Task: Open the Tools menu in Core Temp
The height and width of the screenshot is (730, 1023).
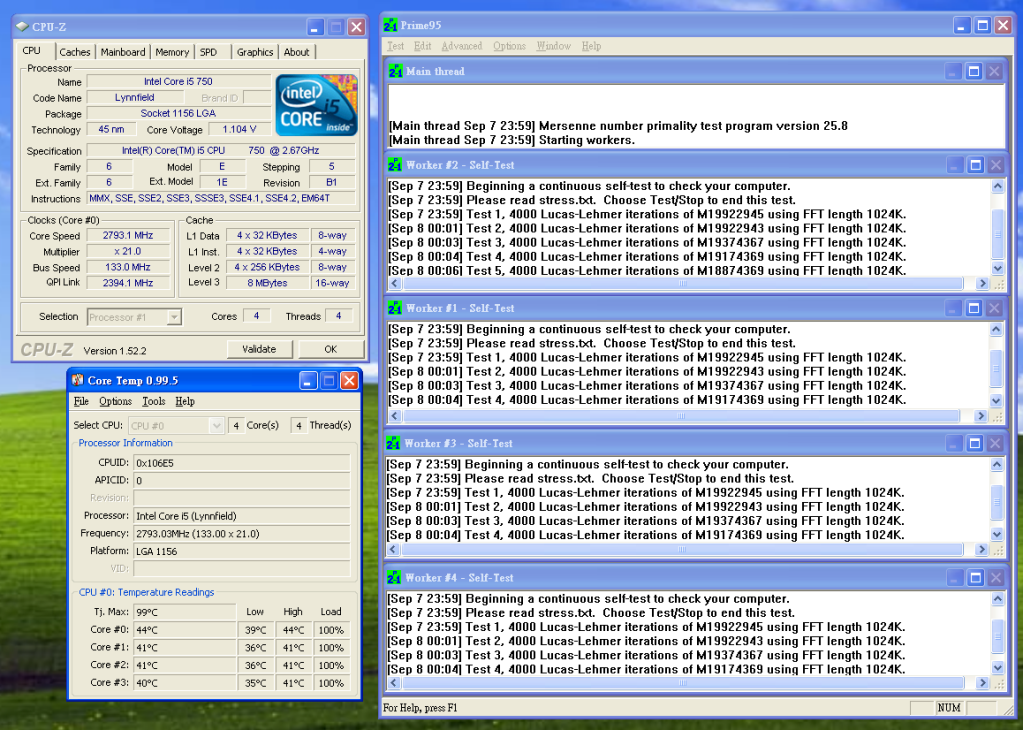Action: click(x=153, y=401)
